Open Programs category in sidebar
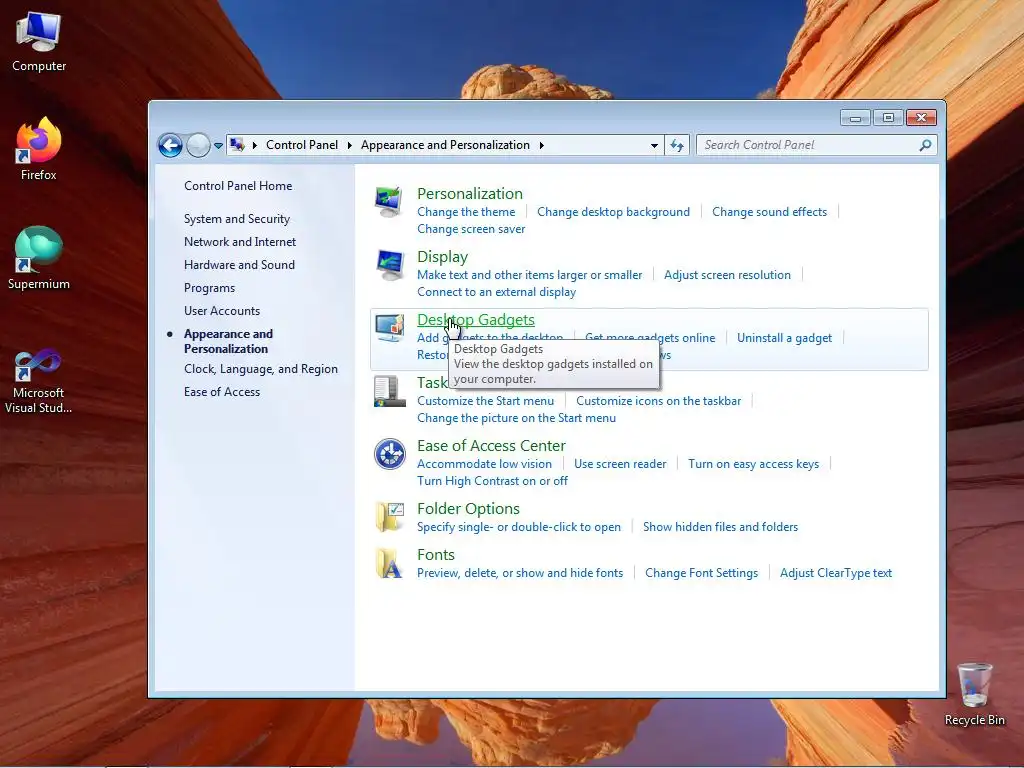This screenshot has height=768, width=1024. coord(209,288)
